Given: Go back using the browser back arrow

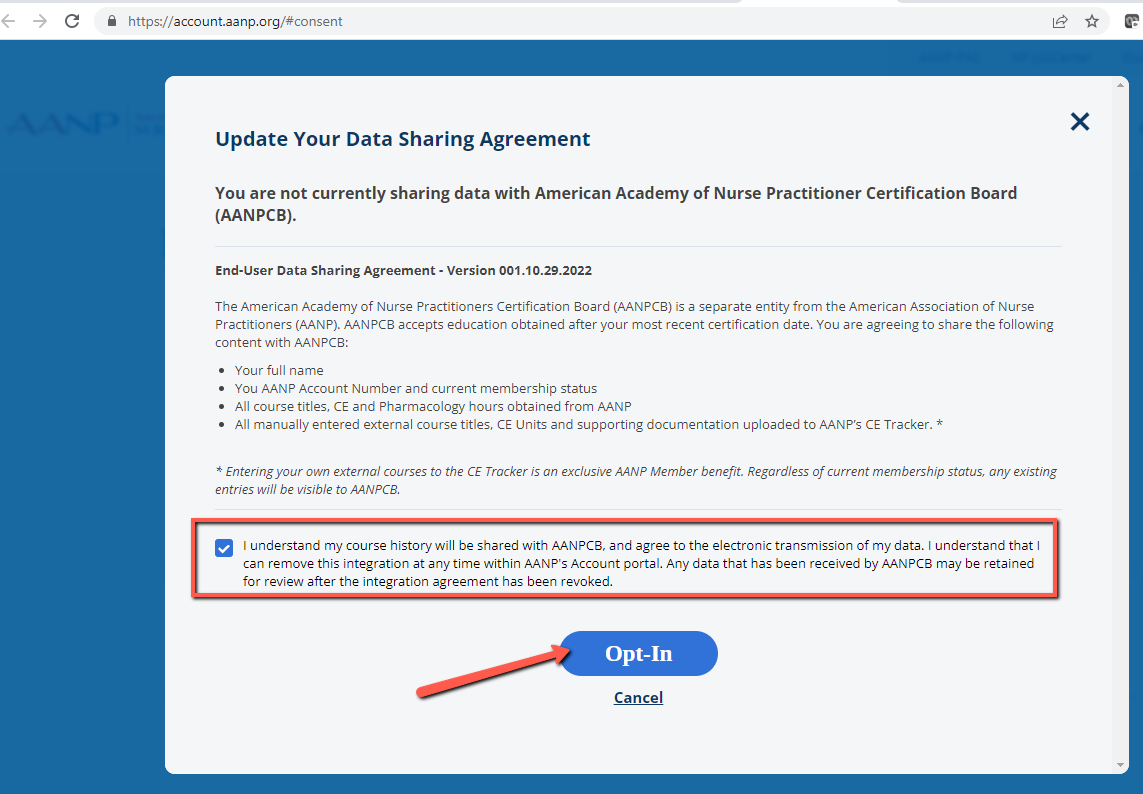Looking at the screenshot, I should point(9,21).
